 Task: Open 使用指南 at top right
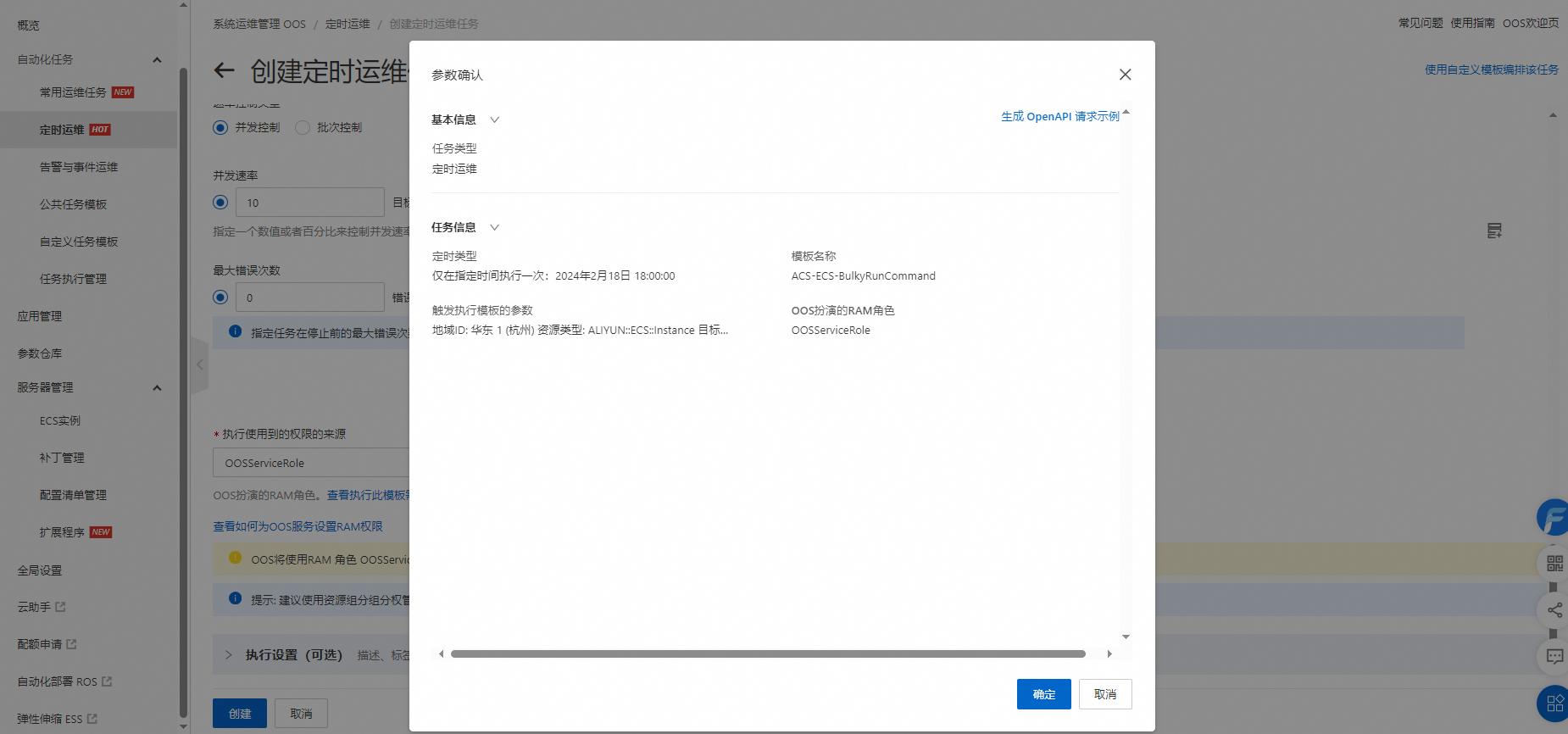[x=1472, y=23]
